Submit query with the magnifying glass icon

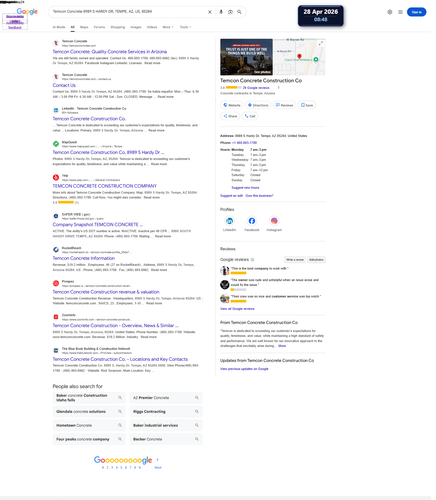tap(239, 12)
